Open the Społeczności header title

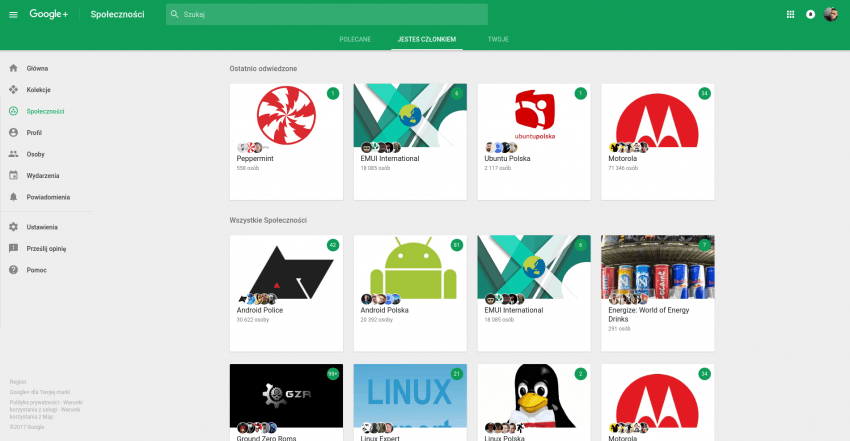click(117, 15)
